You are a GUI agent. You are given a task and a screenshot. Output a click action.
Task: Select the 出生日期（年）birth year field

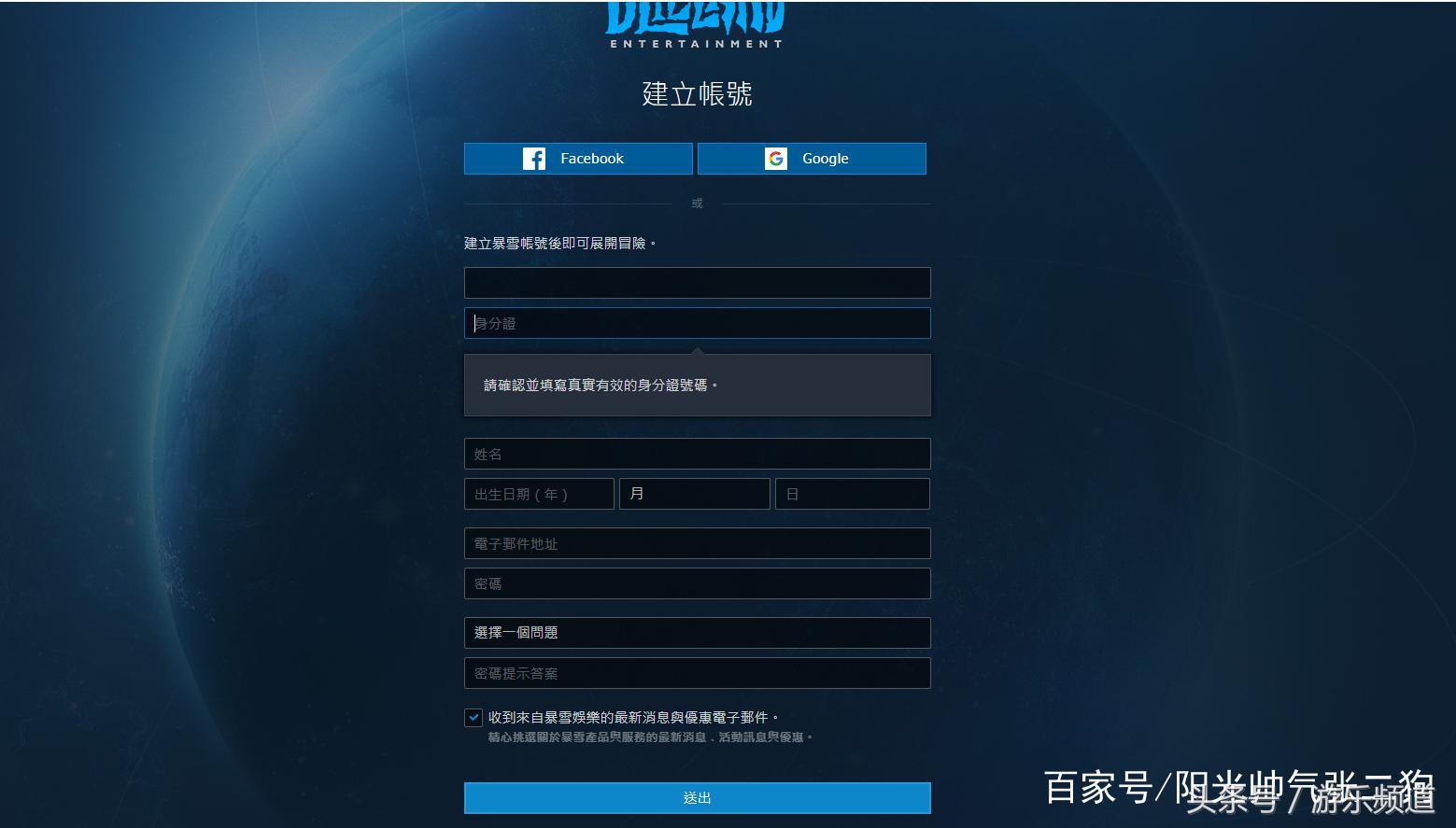tap(539, 493)
